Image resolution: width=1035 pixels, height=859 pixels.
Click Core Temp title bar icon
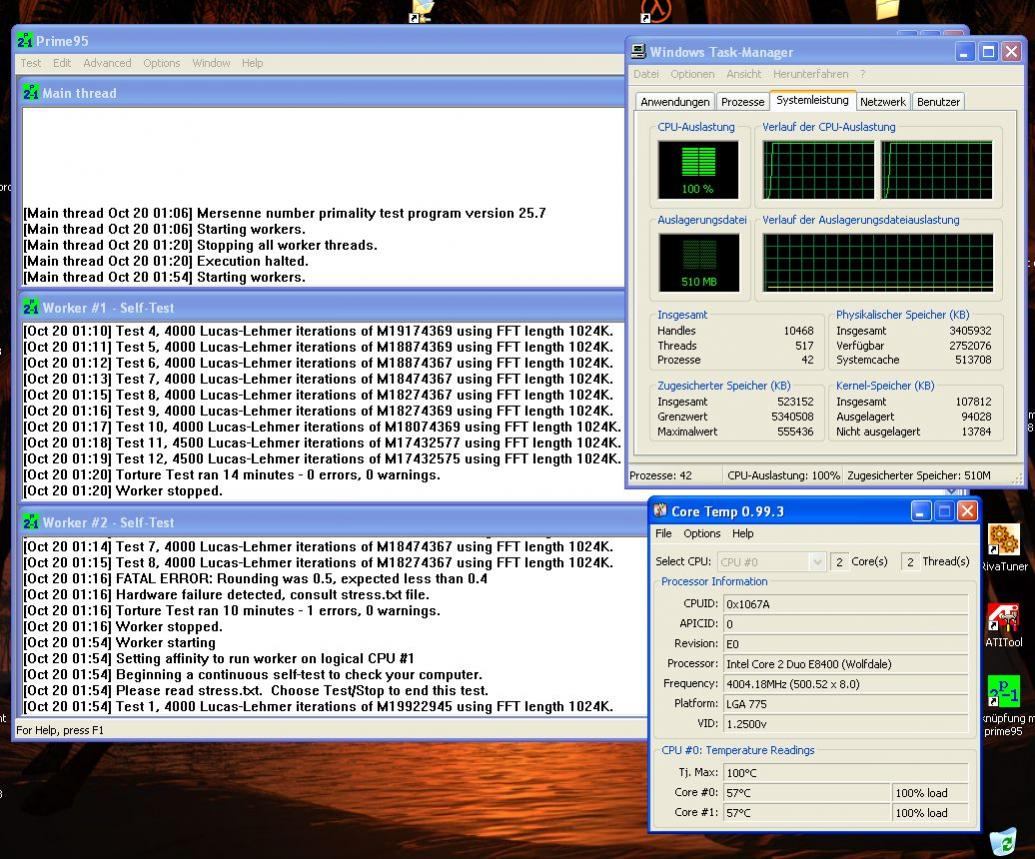point(660,510)
